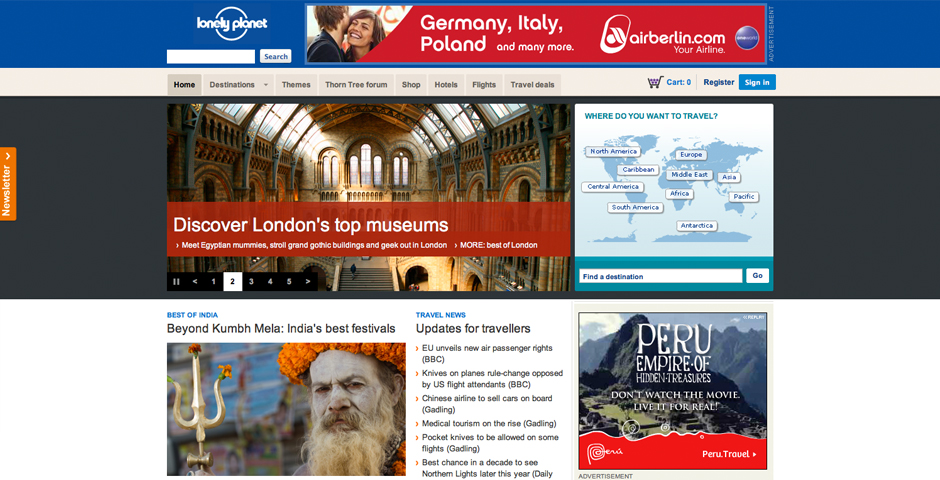Select Africa on the map
The width and height of the screenshot is (940, 480).
(x=679, y=194)
